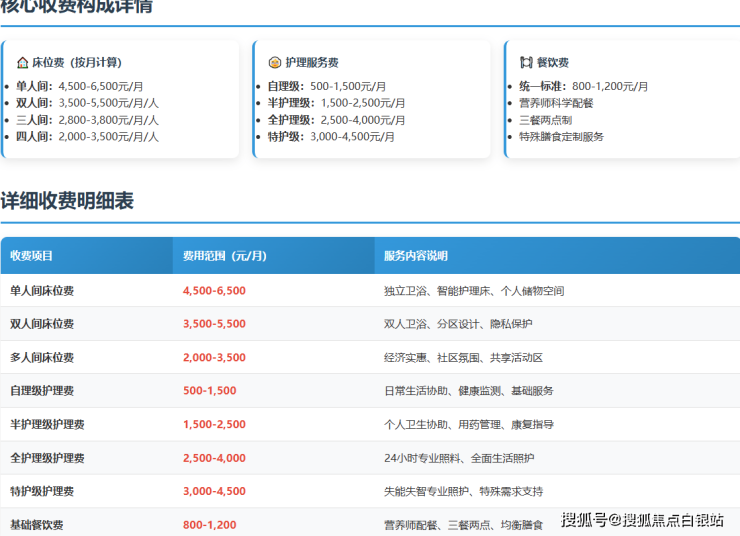This screenshot has width=740, height=536.
Task: Click the red price 3,500-5,500
Action: 214,324
